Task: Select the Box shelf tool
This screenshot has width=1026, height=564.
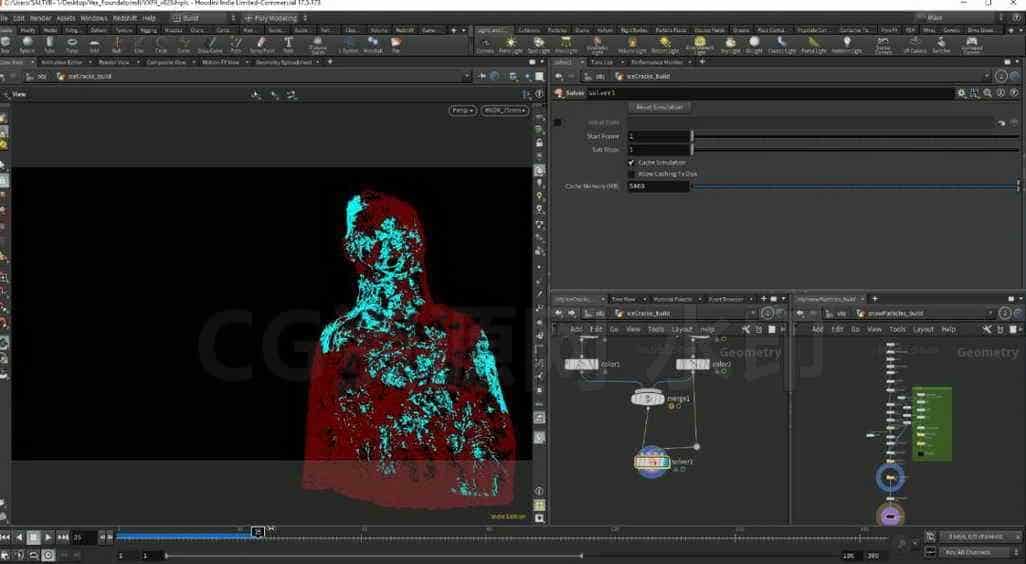Action: click(5, 44)
